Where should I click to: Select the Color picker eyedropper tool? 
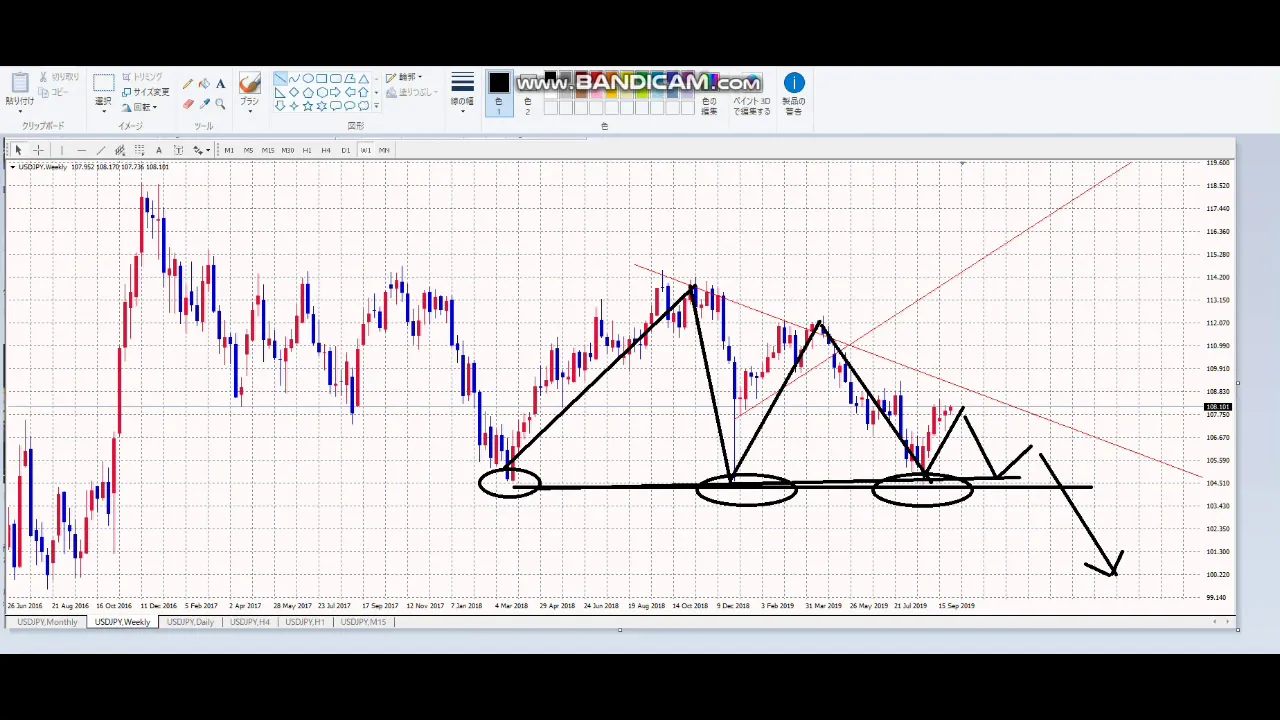coord(204,103)
